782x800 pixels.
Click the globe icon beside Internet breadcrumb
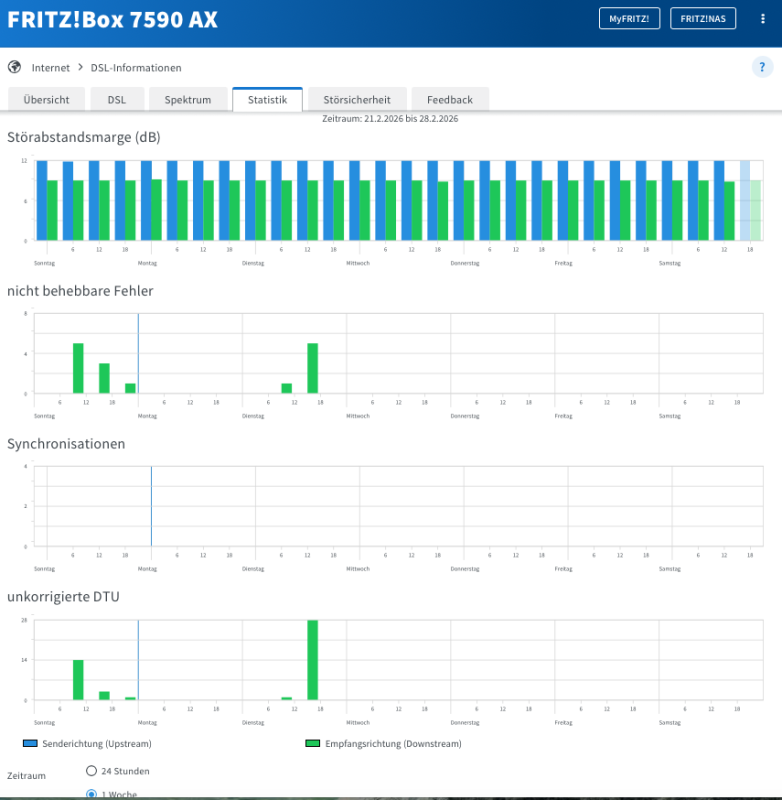point(14,67)
